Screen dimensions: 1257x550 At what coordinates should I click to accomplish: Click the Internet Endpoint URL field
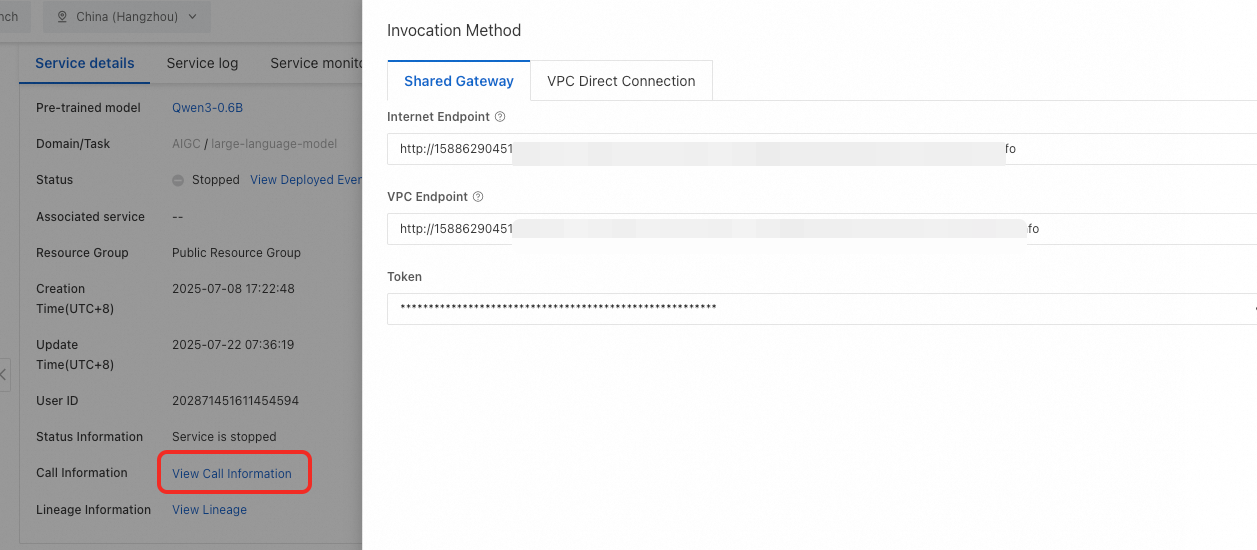[820, 149]
